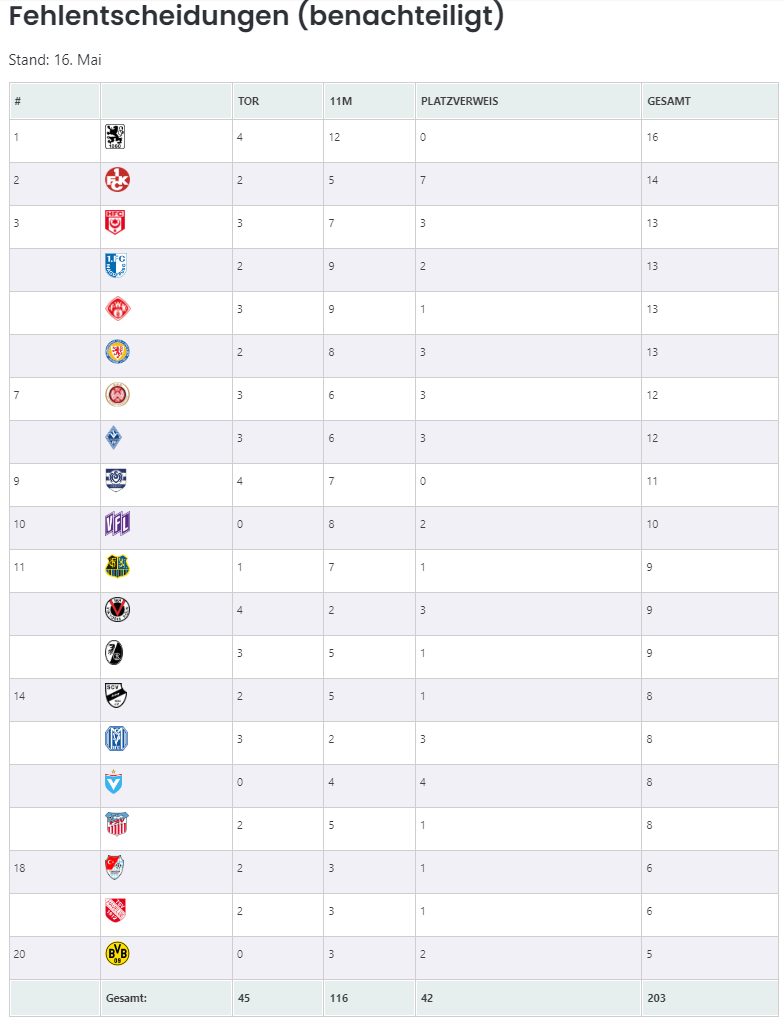Click the SC Verl black-white crest
Screen dimensions: 784x1024
coord(116,696)
